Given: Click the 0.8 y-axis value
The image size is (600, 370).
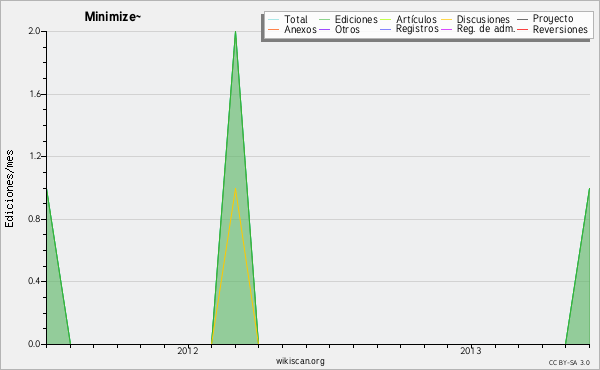Looking at the screenshot, I should click(x=34, y=219).
